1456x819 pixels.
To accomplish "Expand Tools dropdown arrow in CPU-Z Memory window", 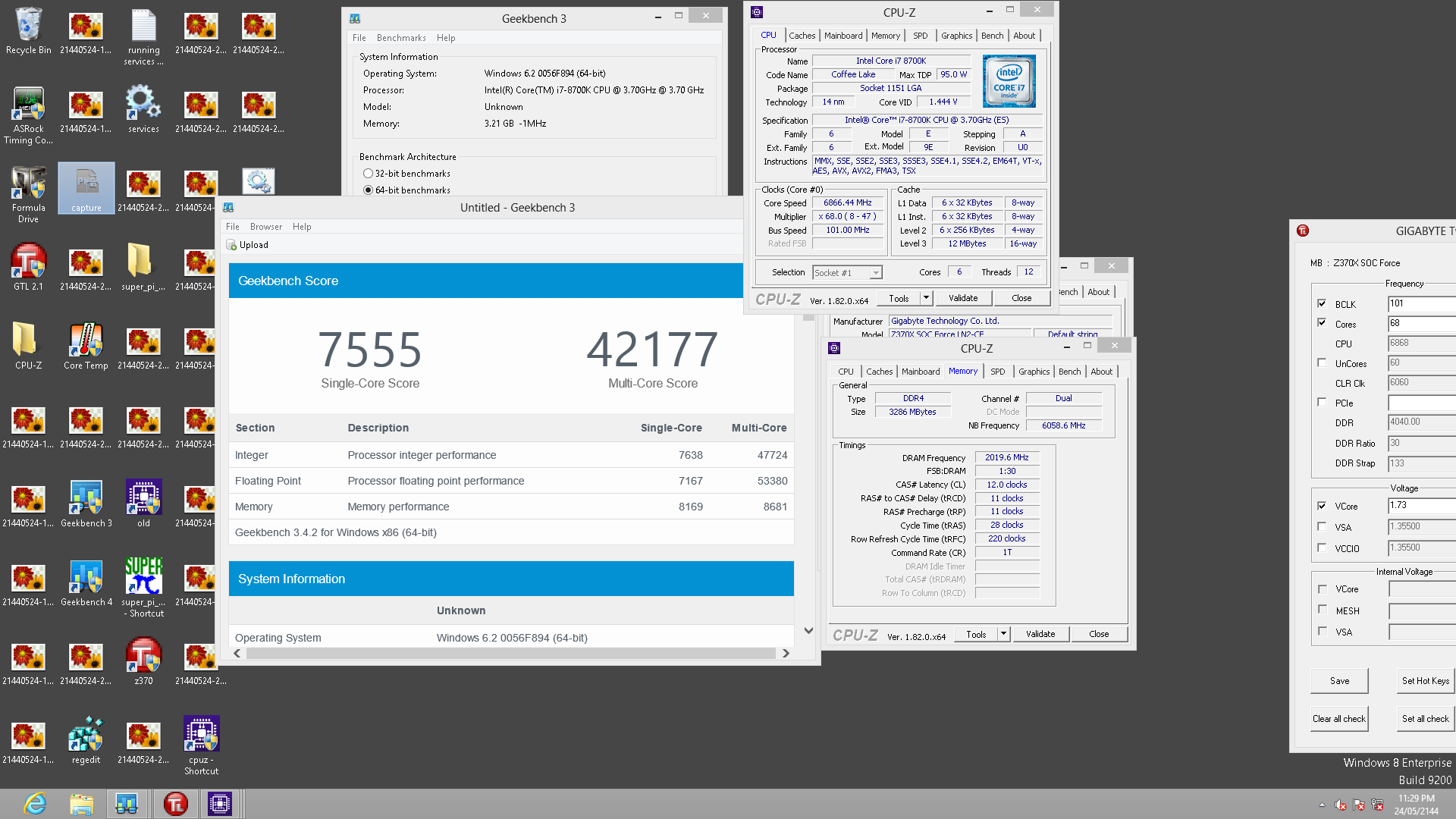I will [1003, 634].
